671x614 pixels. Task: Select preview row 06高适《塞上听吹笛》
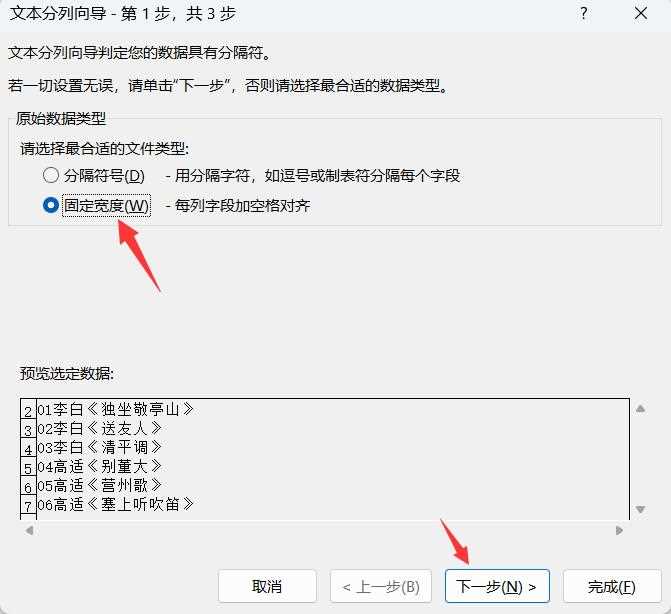pyautogui.click(x=116, y=504)
